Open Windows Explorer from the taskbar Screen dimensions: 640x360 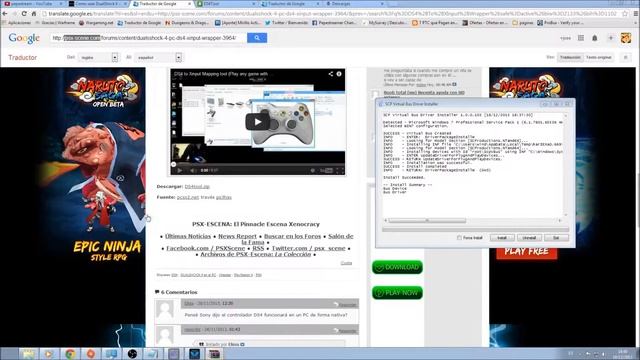tap(29, 354)
